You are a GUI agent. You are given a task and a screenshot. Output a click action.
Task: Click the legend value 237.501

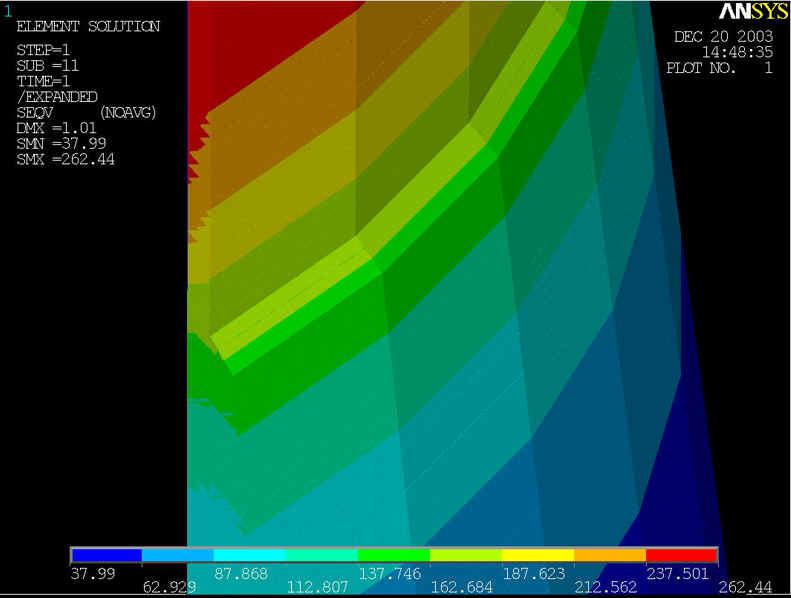[678, 574]
